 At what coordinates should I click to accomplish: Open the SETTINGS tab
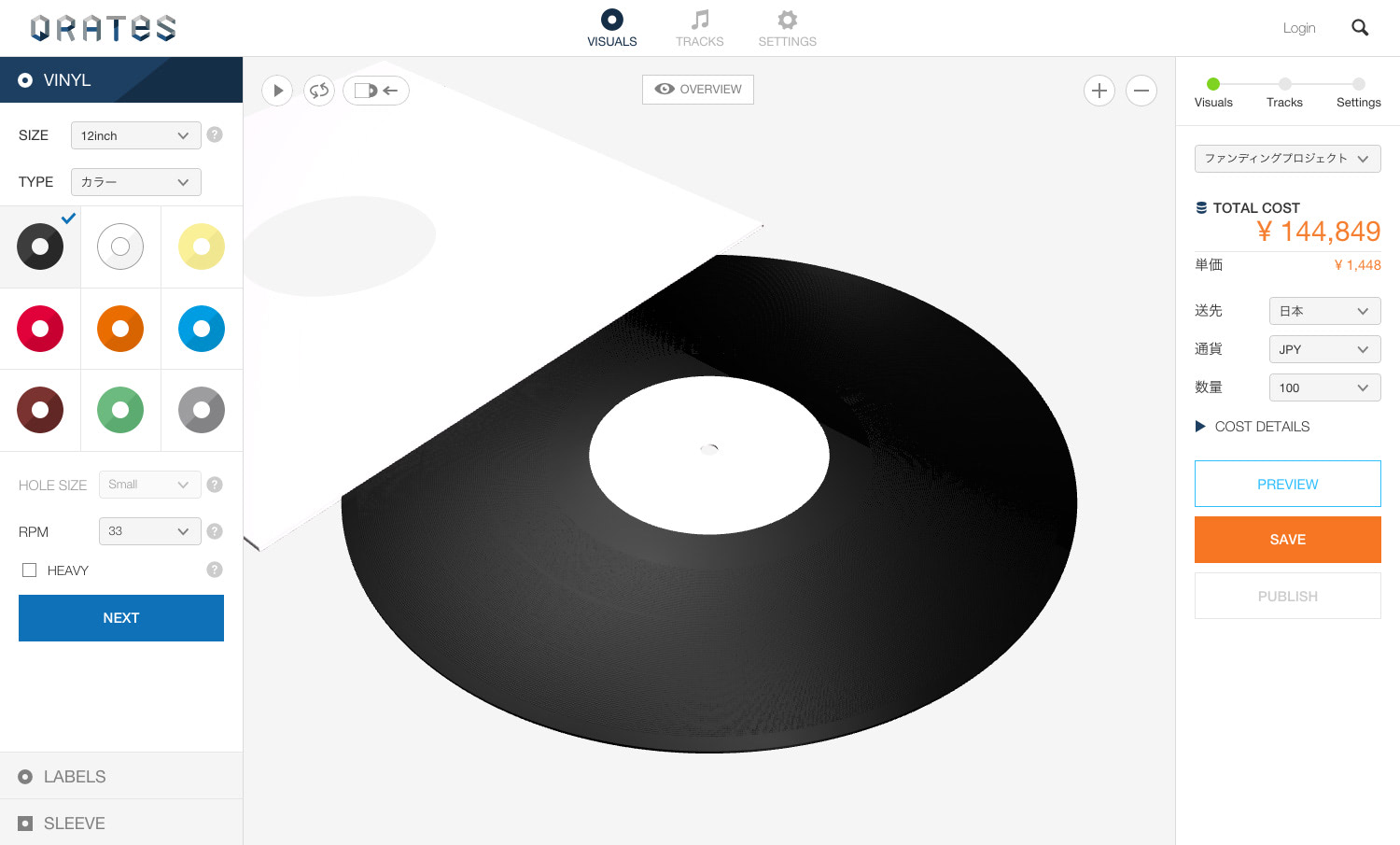pyautogui.click(x=787, y=28)
